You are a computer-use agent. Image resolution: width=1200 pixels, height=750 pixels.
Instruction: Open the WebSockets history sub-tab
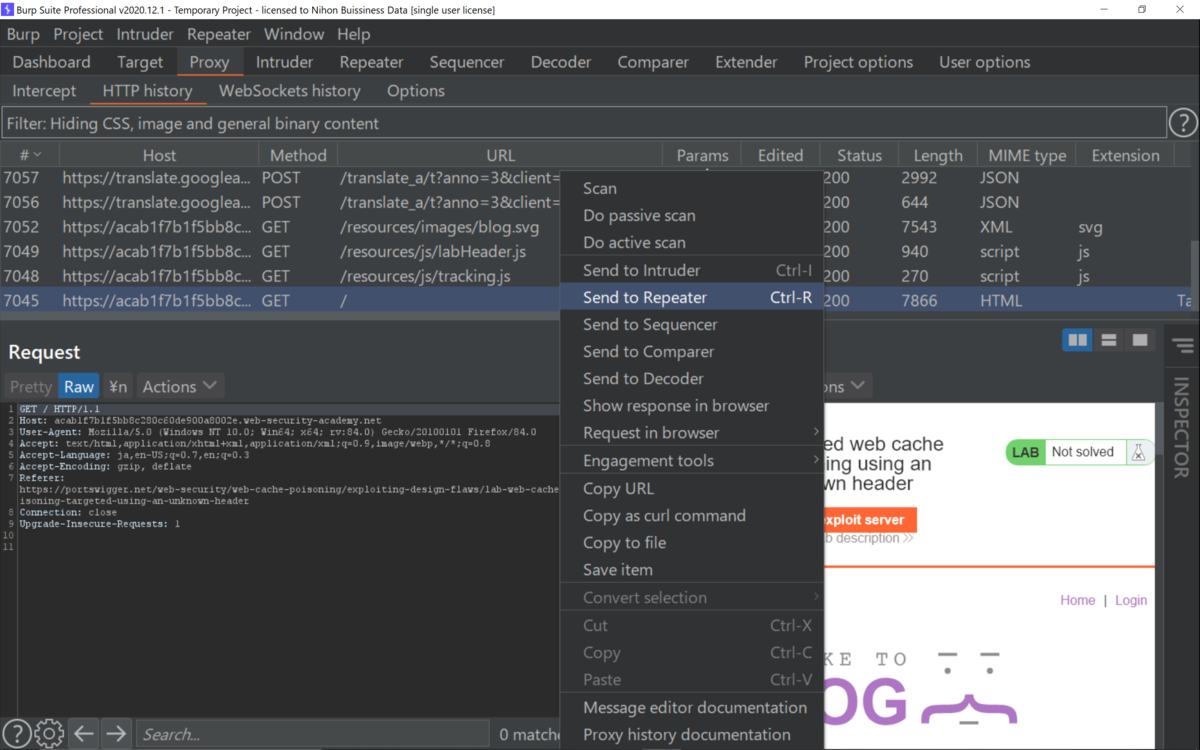290,91
